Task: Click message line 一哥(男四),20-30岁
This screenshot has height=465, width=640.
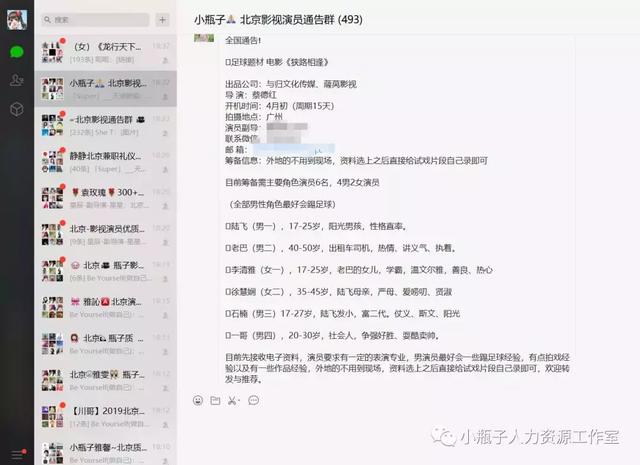Action: tap(332, 336)
